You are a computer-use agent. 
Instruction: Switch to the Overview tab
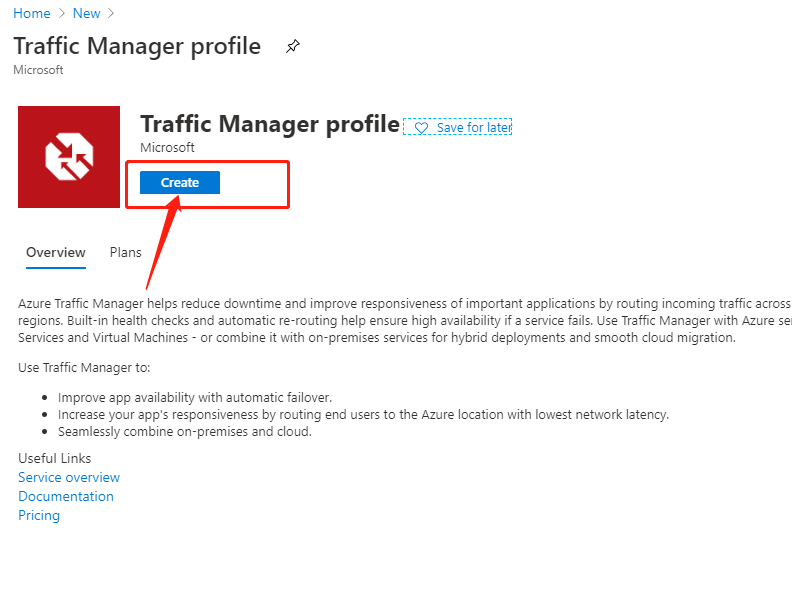(56, 252)
